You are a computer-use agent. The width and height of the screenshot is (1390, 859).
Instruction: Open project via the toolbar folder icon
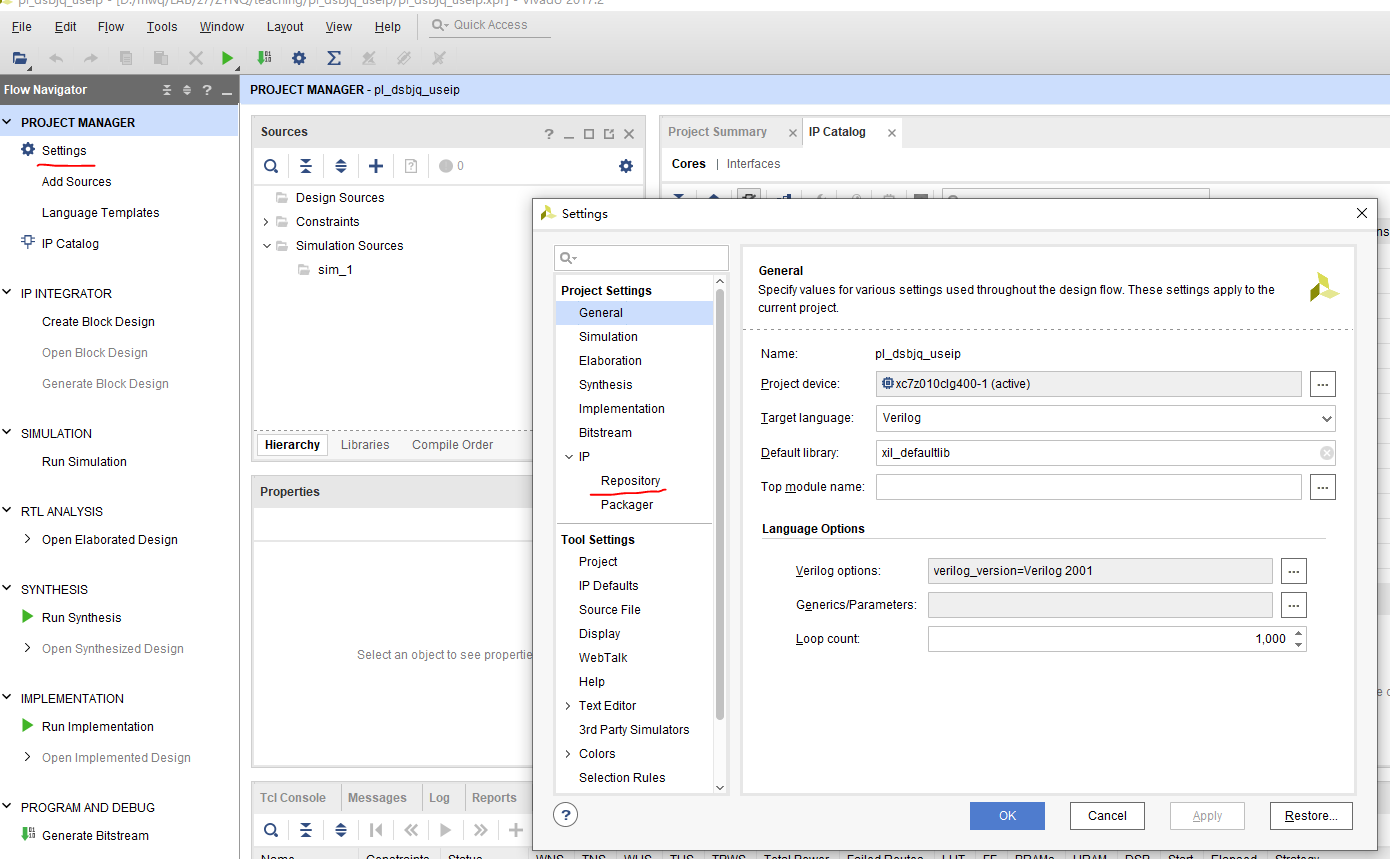coord(19,58)
